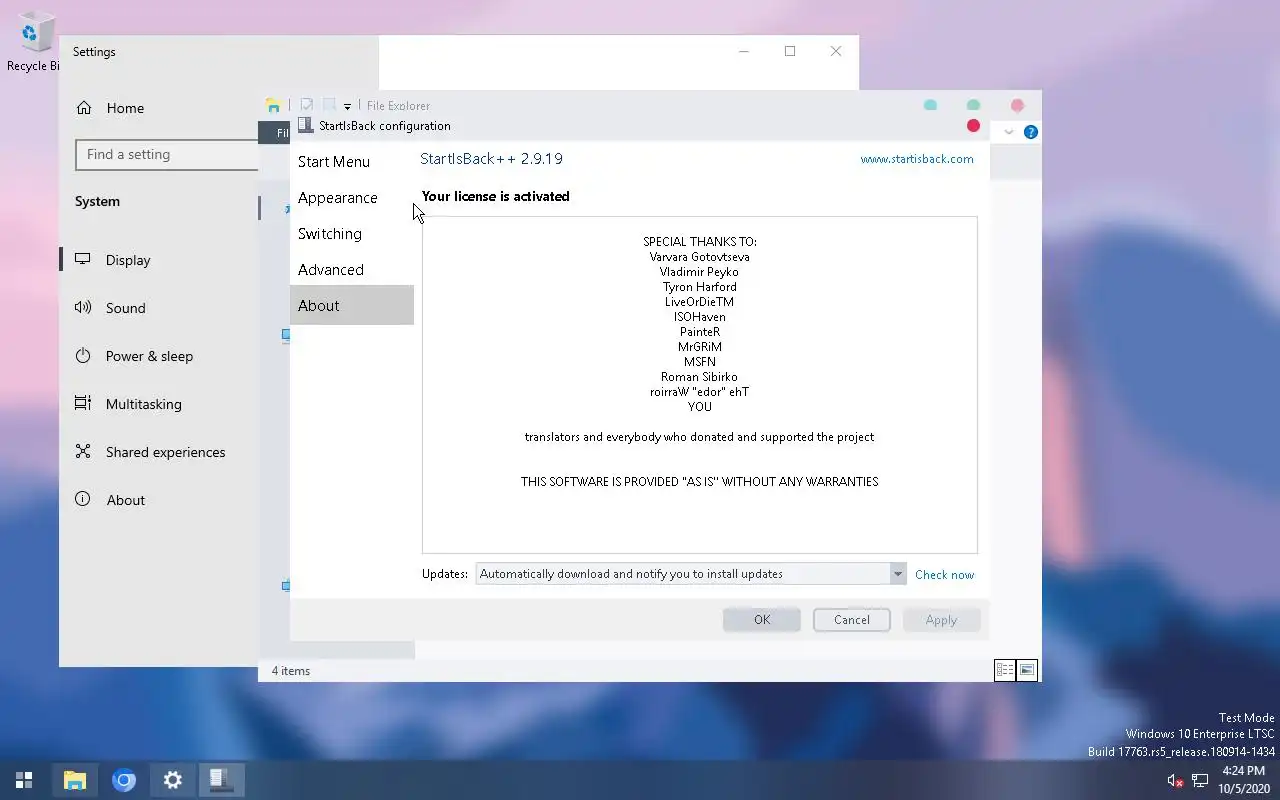Screen dimensions: 1280x800
Task: Maximize File Explorer with the green circle
Action: tap(973, 105)
